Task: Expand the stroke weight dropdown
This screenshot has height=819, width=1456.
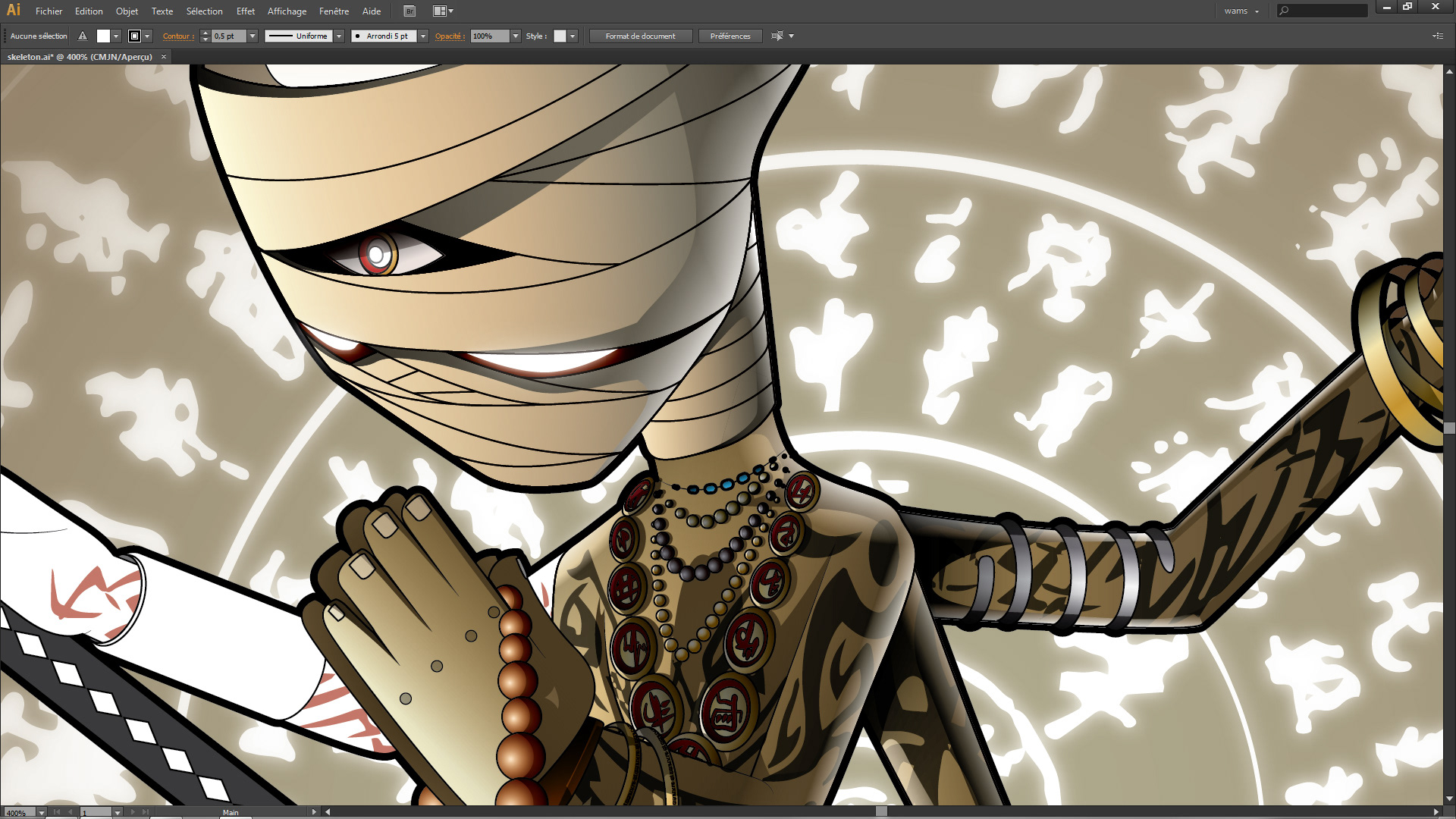Action: tap(253, 36)
